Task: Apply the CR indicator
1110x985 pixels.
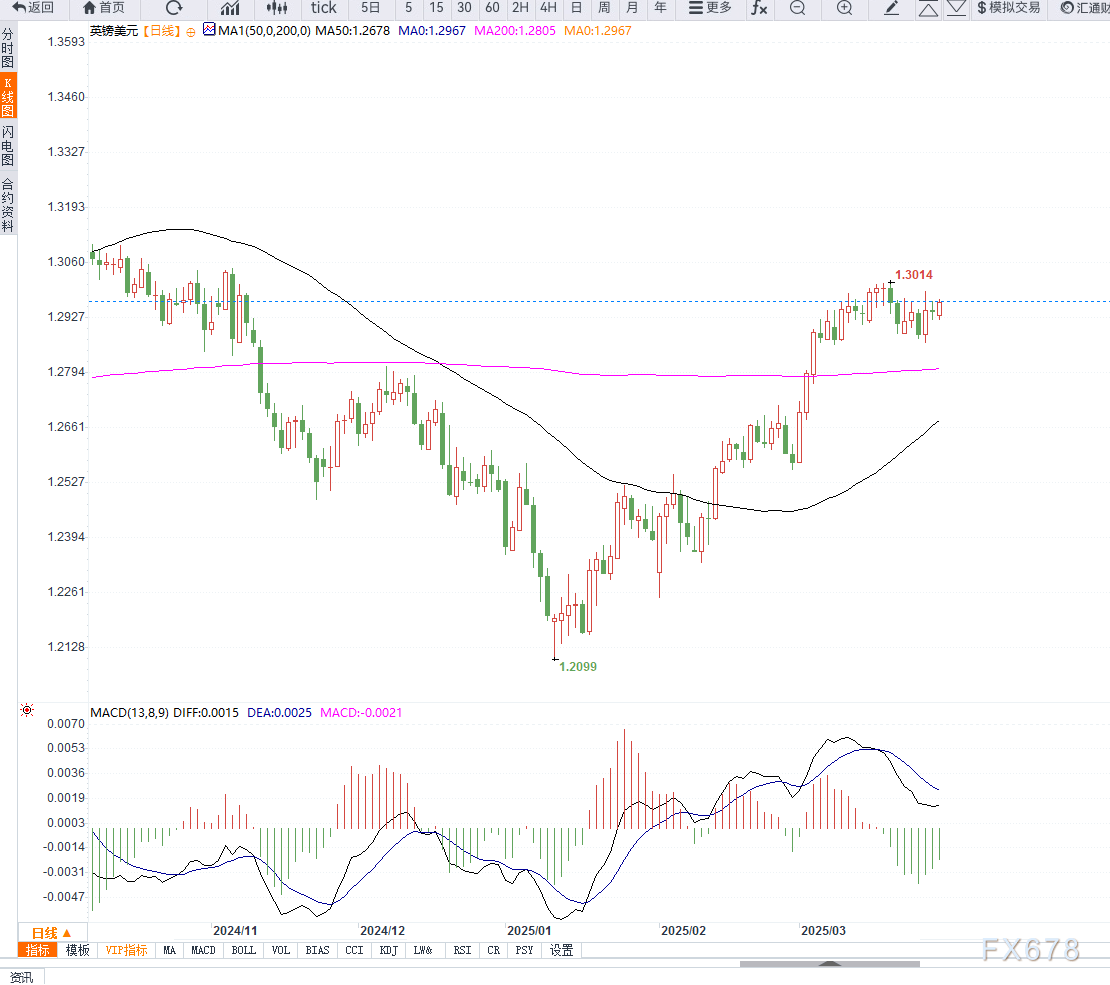Action: [493, 950]
